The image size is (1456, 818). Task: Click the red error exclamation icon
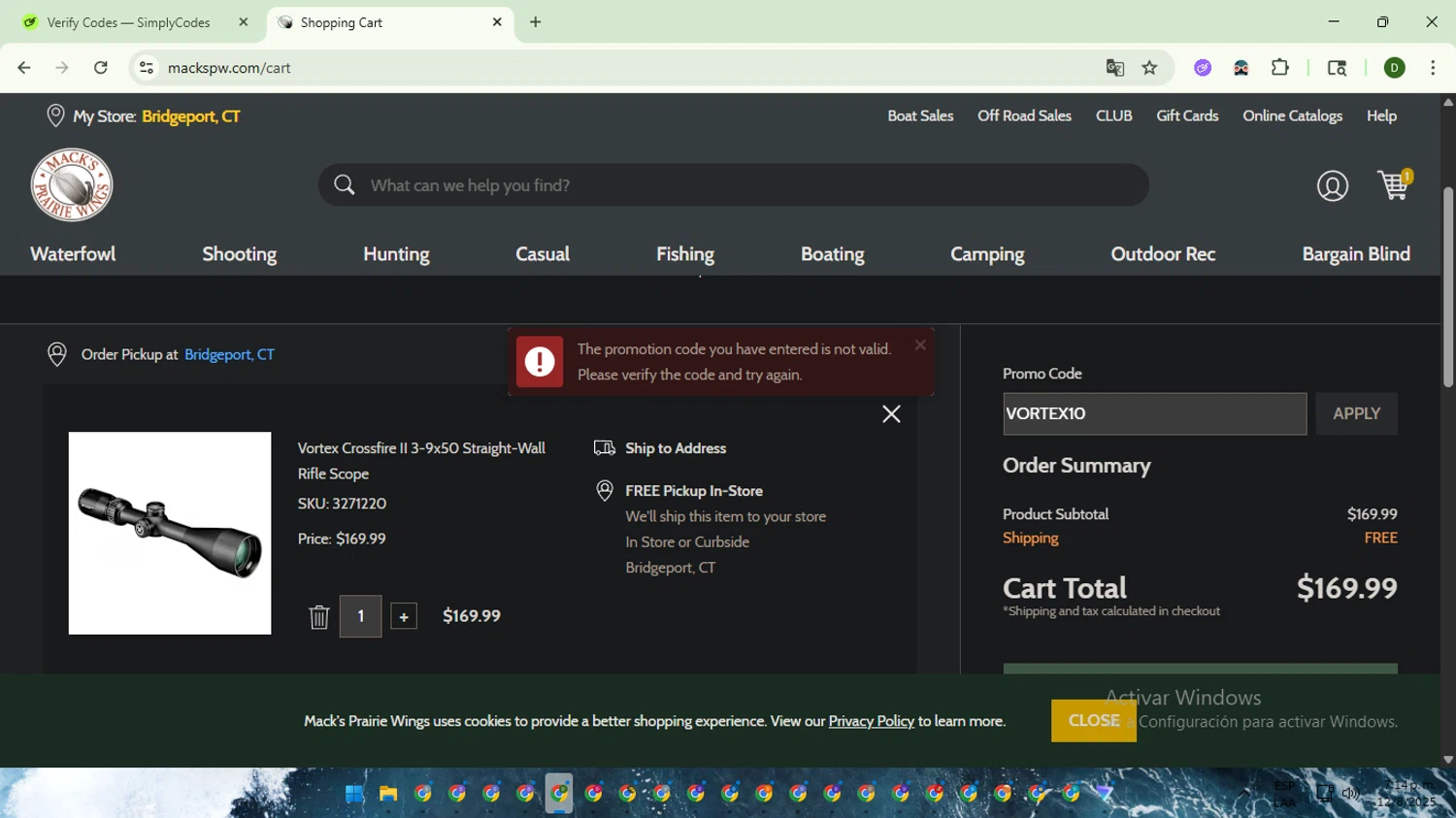pyautogui.click(x=540, y=362)
